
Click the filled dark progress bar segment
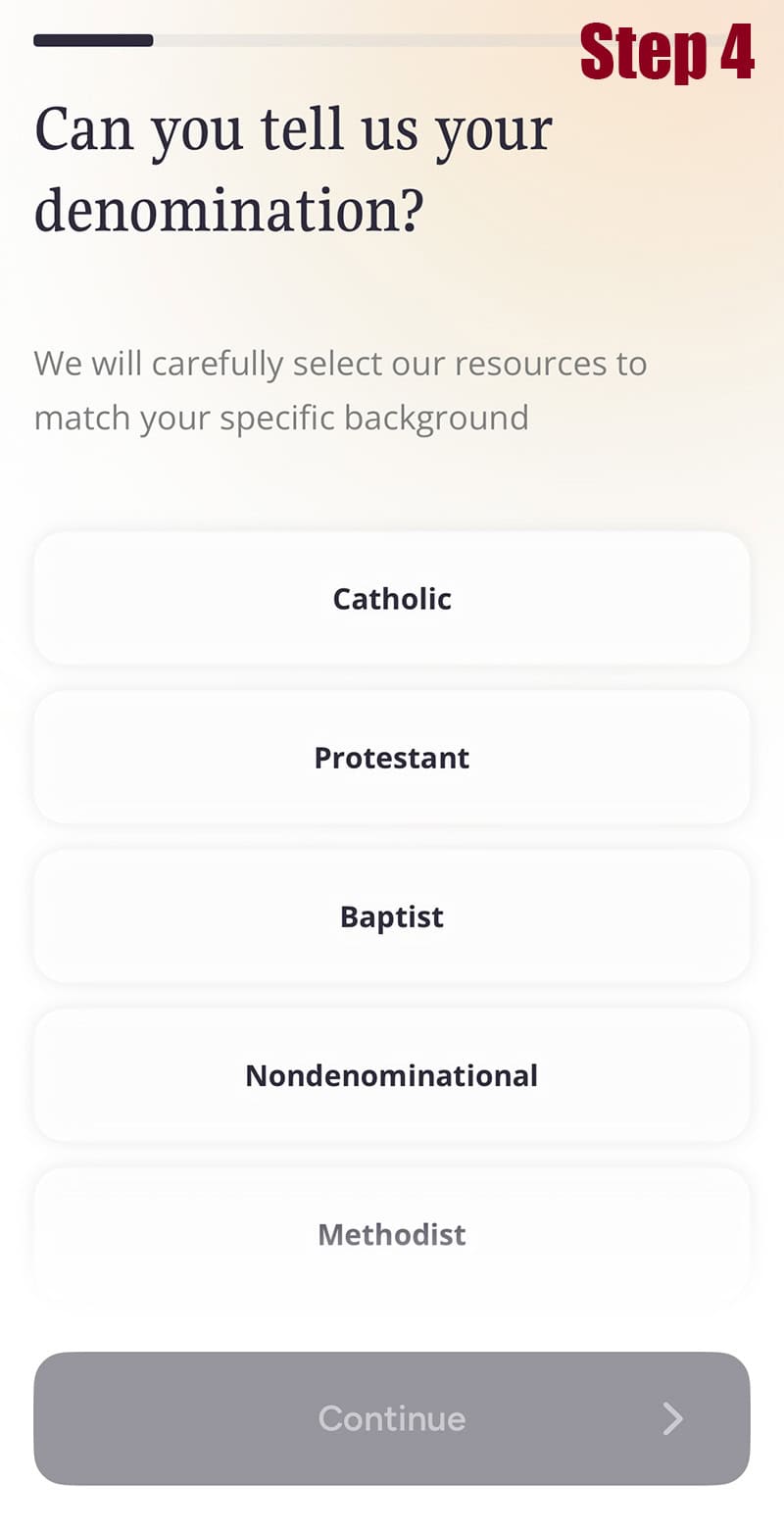point(93,40)
